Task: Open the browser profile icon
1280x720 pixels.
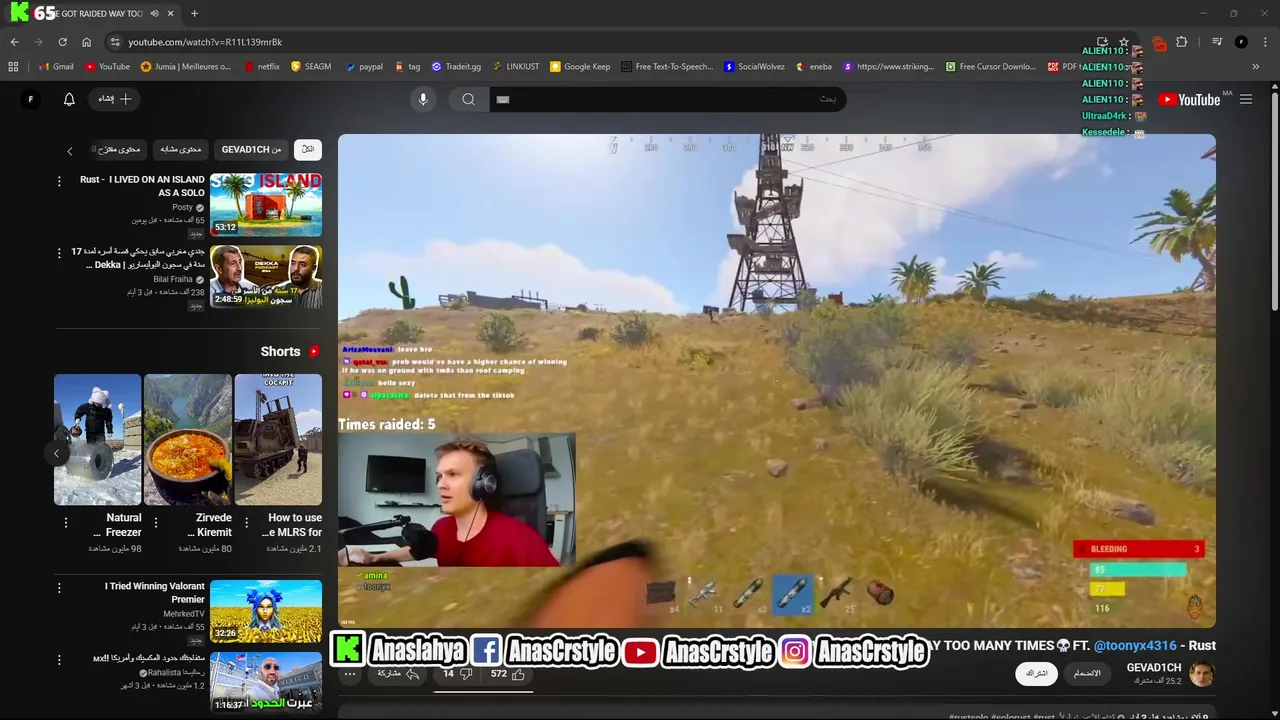Action: point(1241,42)
